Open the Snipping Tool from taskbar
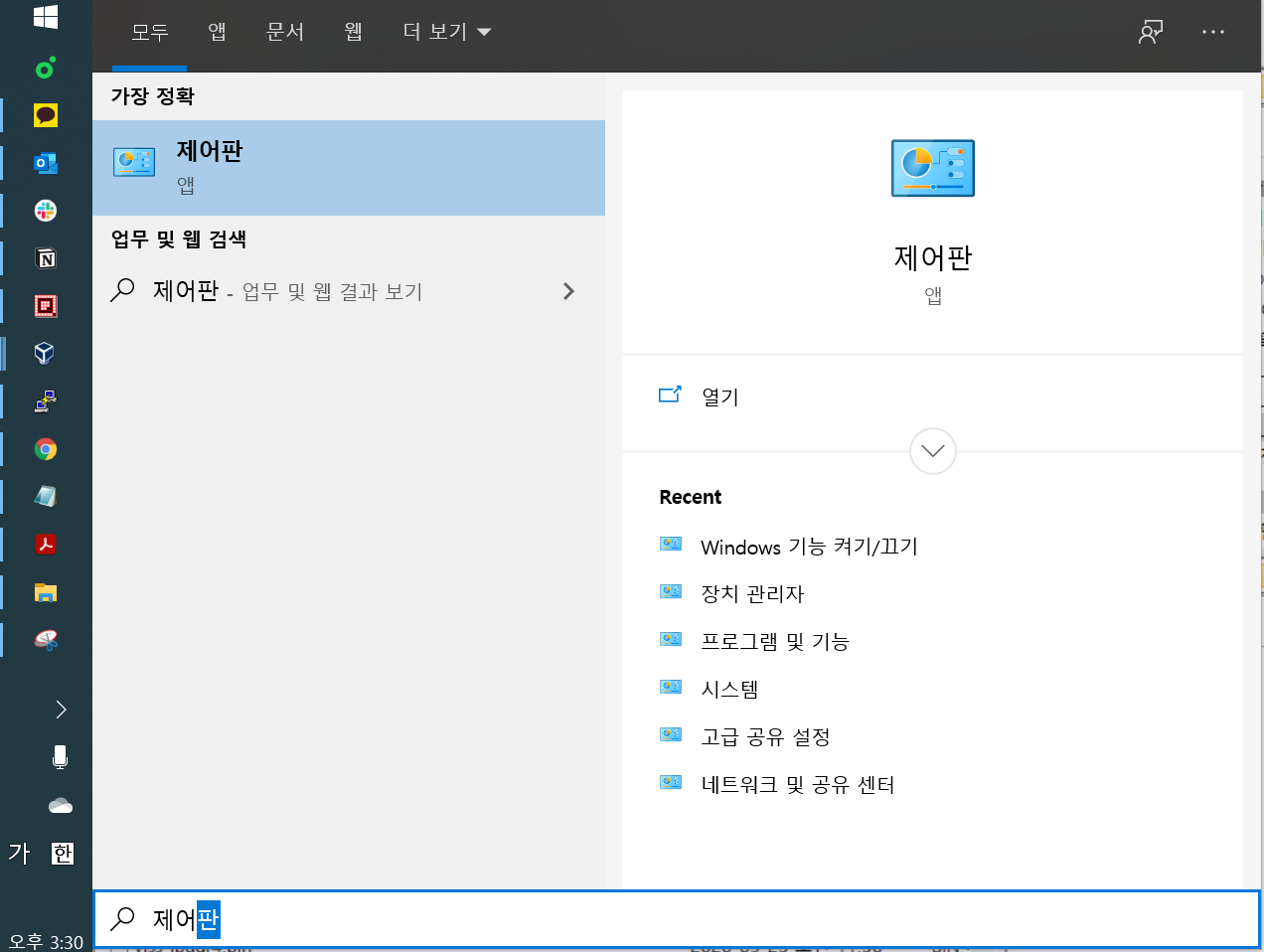 click(46, 640)
